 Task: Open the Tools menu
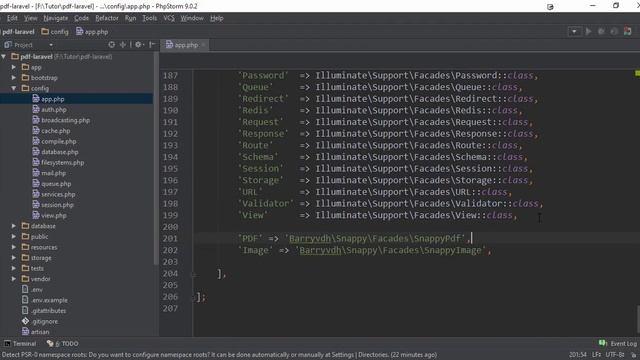tap(149, 18)
